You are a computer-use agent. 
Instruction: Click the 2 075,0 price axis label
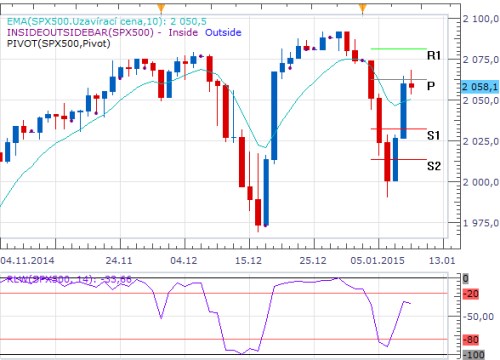(481, 60)
